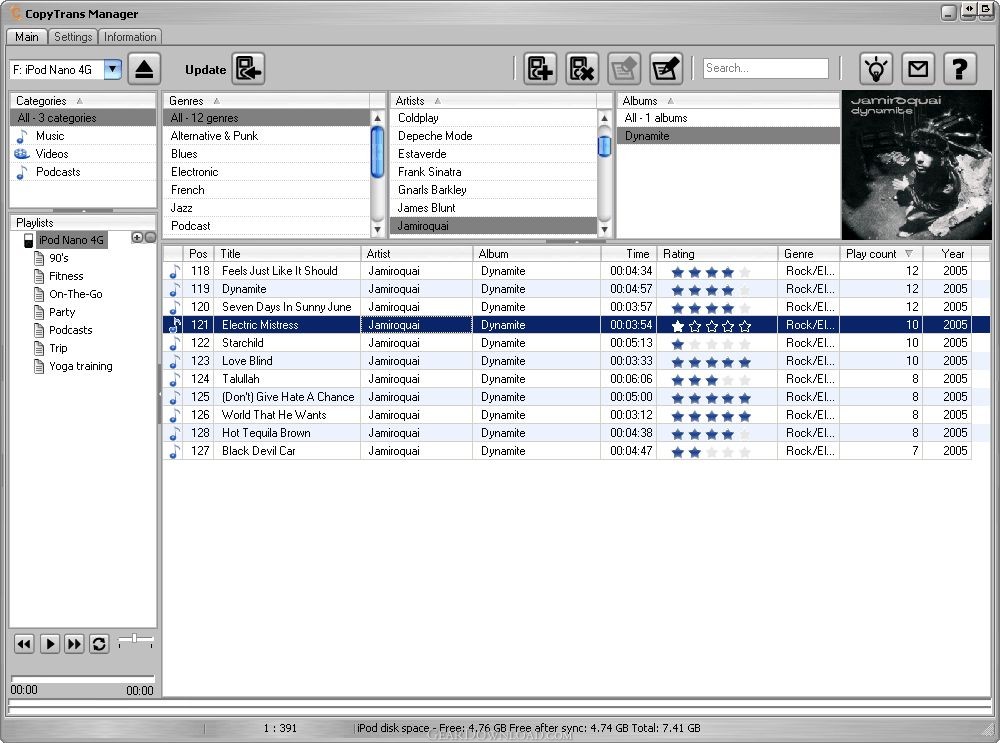Click the lightbulb tips icon
Viewport: 1000px width, 743px height.
click(x=876, y=68)
